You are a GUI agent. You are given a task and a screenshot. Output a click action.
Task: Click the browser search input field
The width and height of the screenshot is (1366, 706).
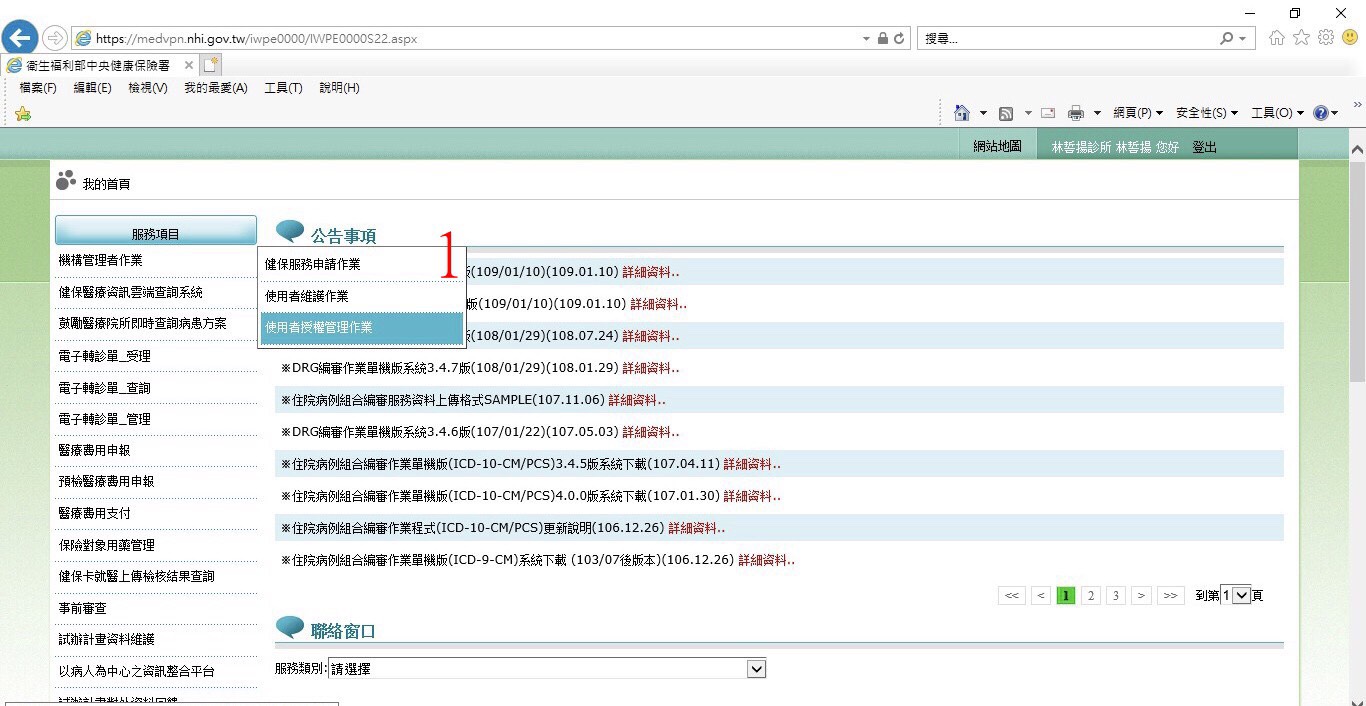1066,39
